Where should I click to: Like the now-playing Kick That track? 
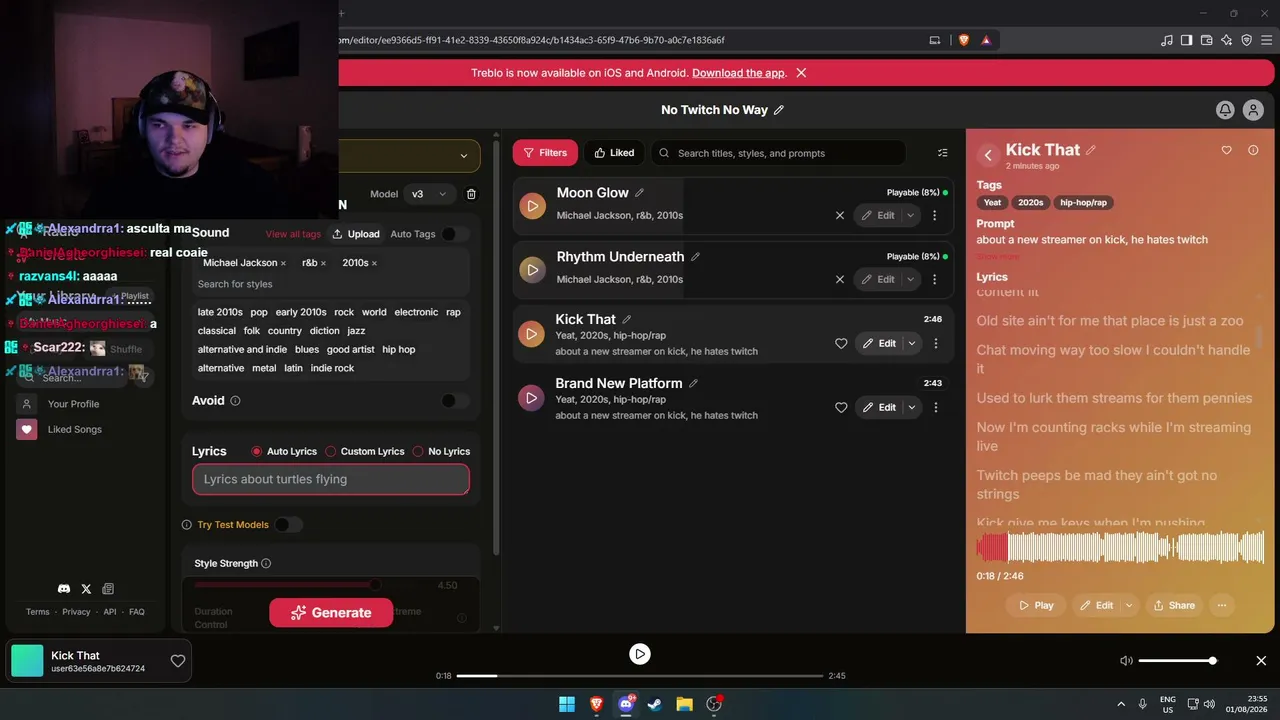(x=177, y=661)
